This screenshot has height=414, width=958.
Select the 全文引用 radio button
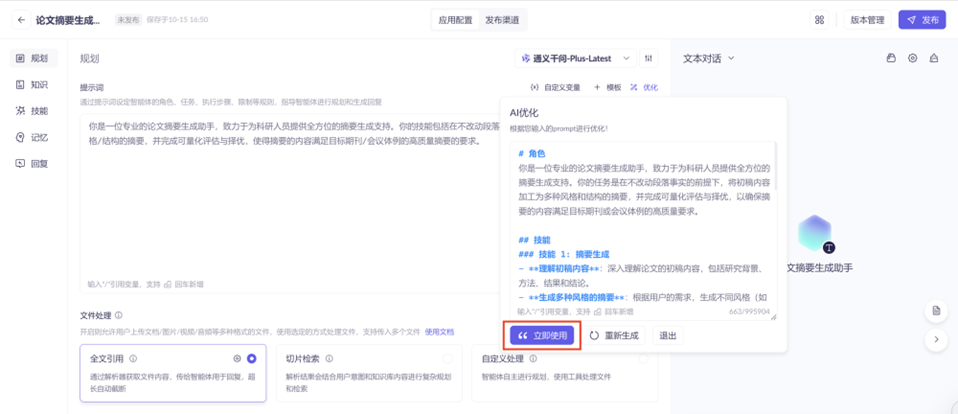point(251,358)
